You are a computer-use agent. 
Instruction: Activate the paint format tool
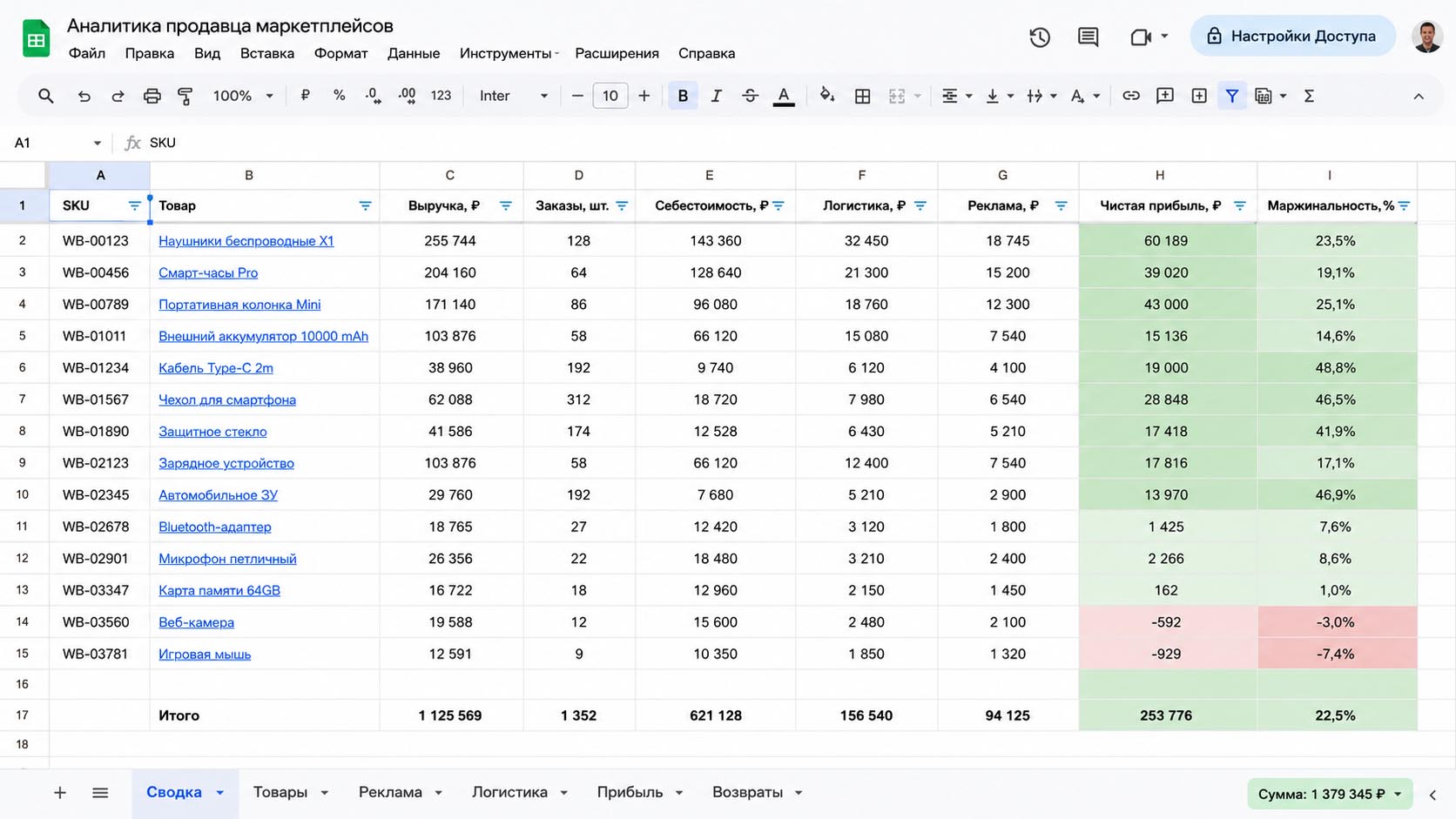tap(185, 96)
